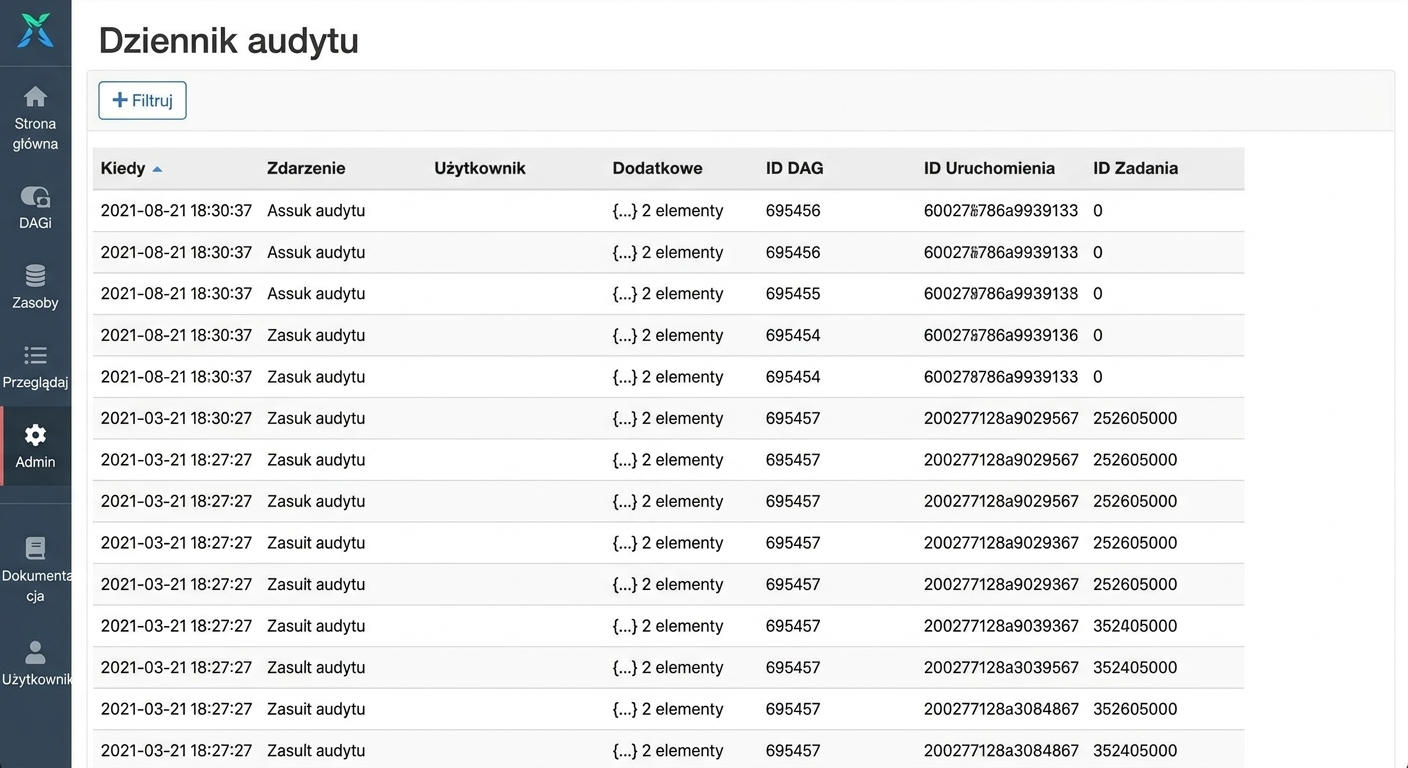The width and height of the screenshot is (1408, 768).
Task: Toggle sort arrow next to Kiedy
Action: pos(157,169)
